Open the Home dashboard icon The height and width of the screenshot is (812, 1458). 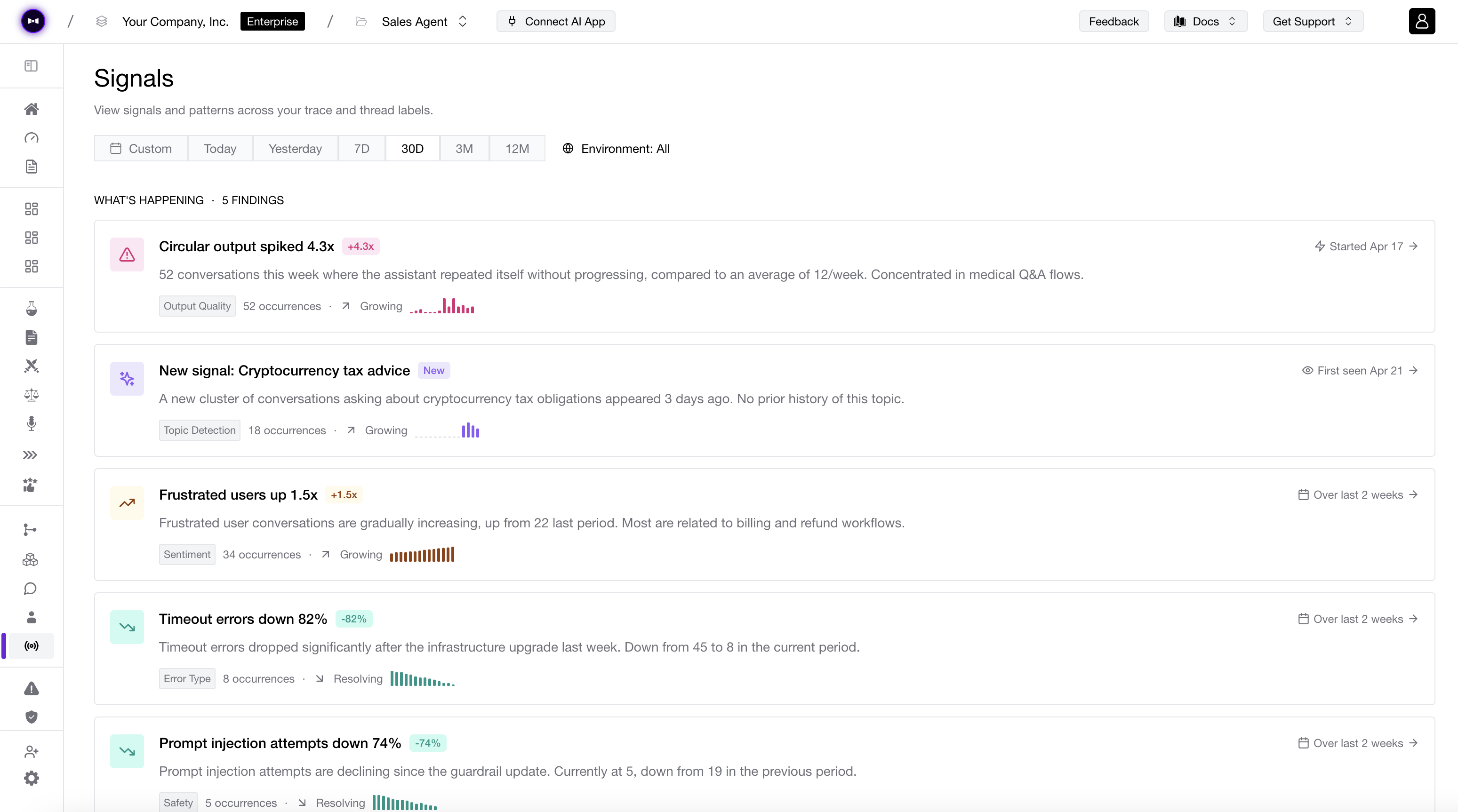tap(31, 109)
